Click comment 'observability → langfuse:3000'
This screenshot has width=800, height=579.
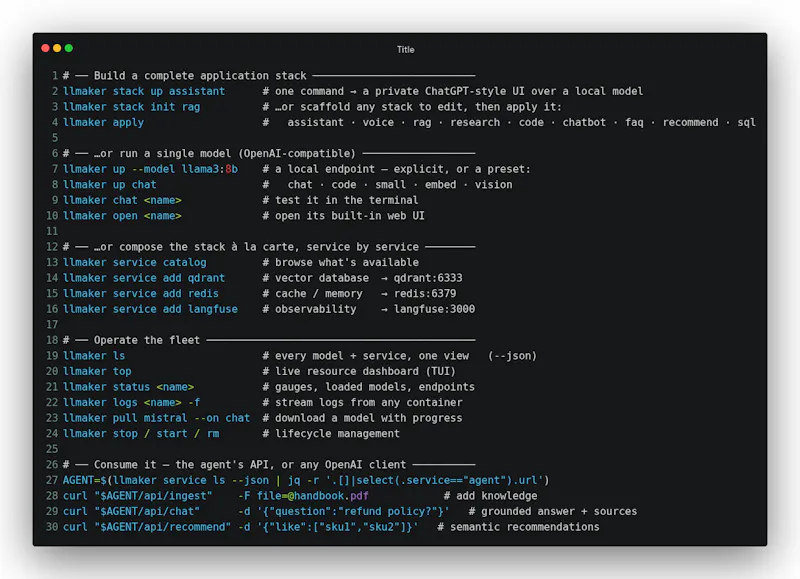[x=369, y=309]
